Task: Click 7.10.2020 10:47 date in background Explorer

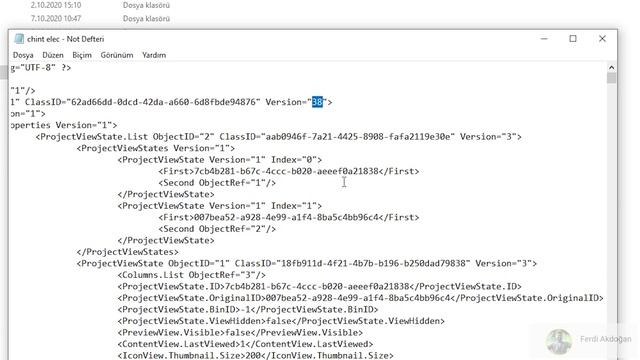Action: (56, 18)
